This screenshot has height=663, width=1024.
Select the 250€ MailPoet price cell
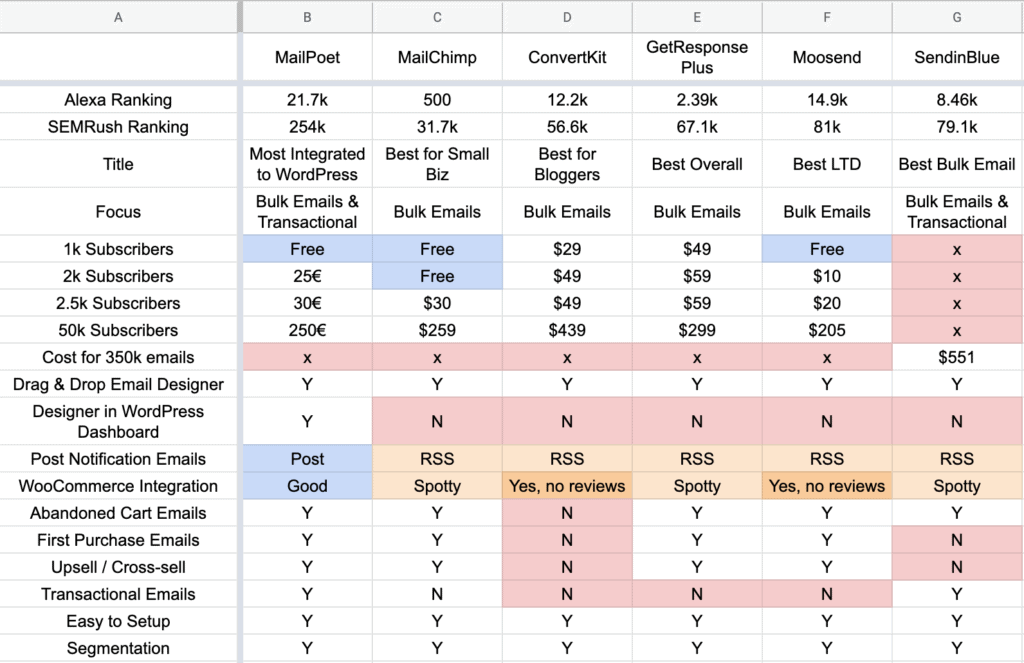[x=307, y=330]
